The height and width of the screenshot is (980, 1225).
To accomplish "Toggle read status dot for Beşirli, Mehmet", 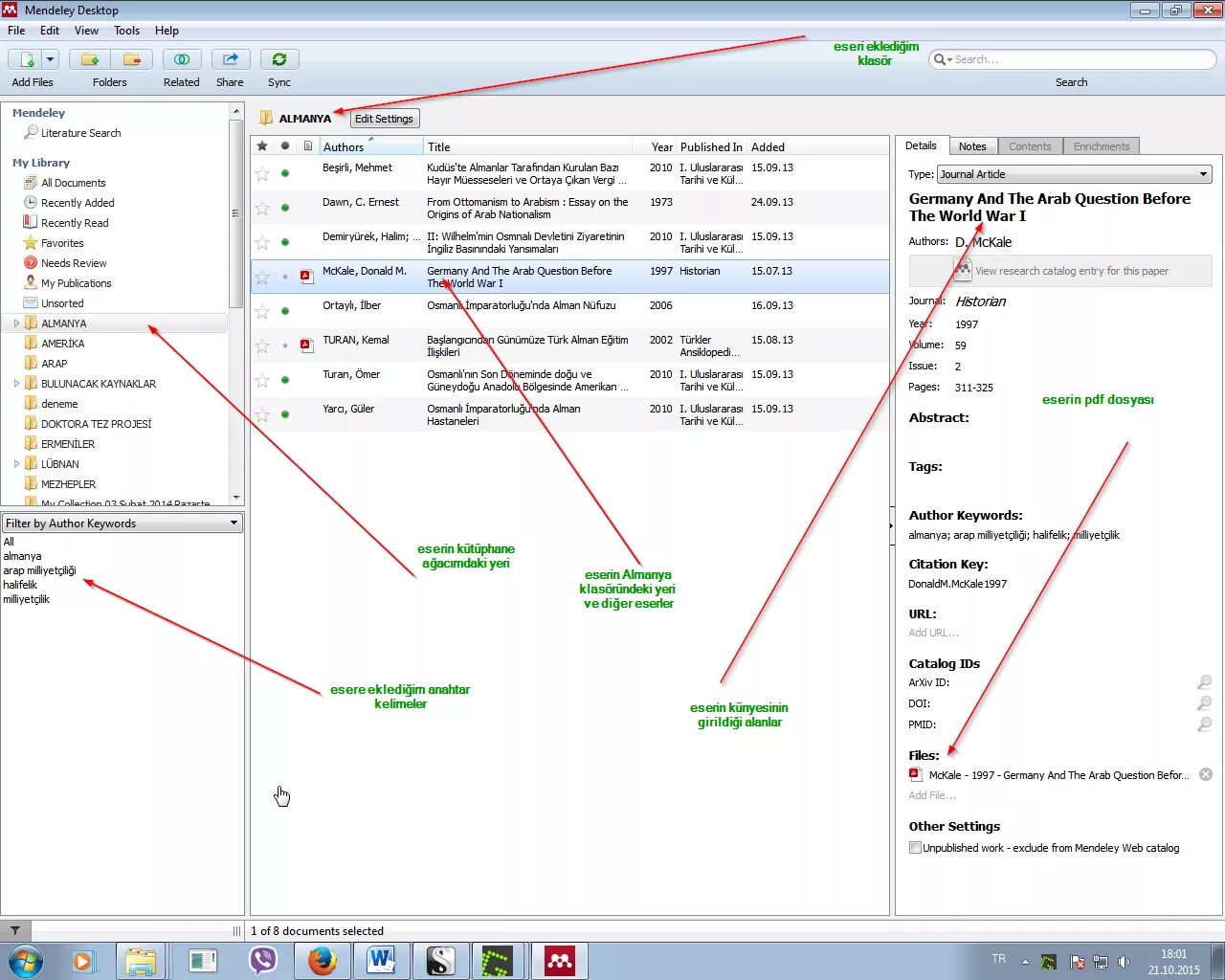I will click(285, 173).
